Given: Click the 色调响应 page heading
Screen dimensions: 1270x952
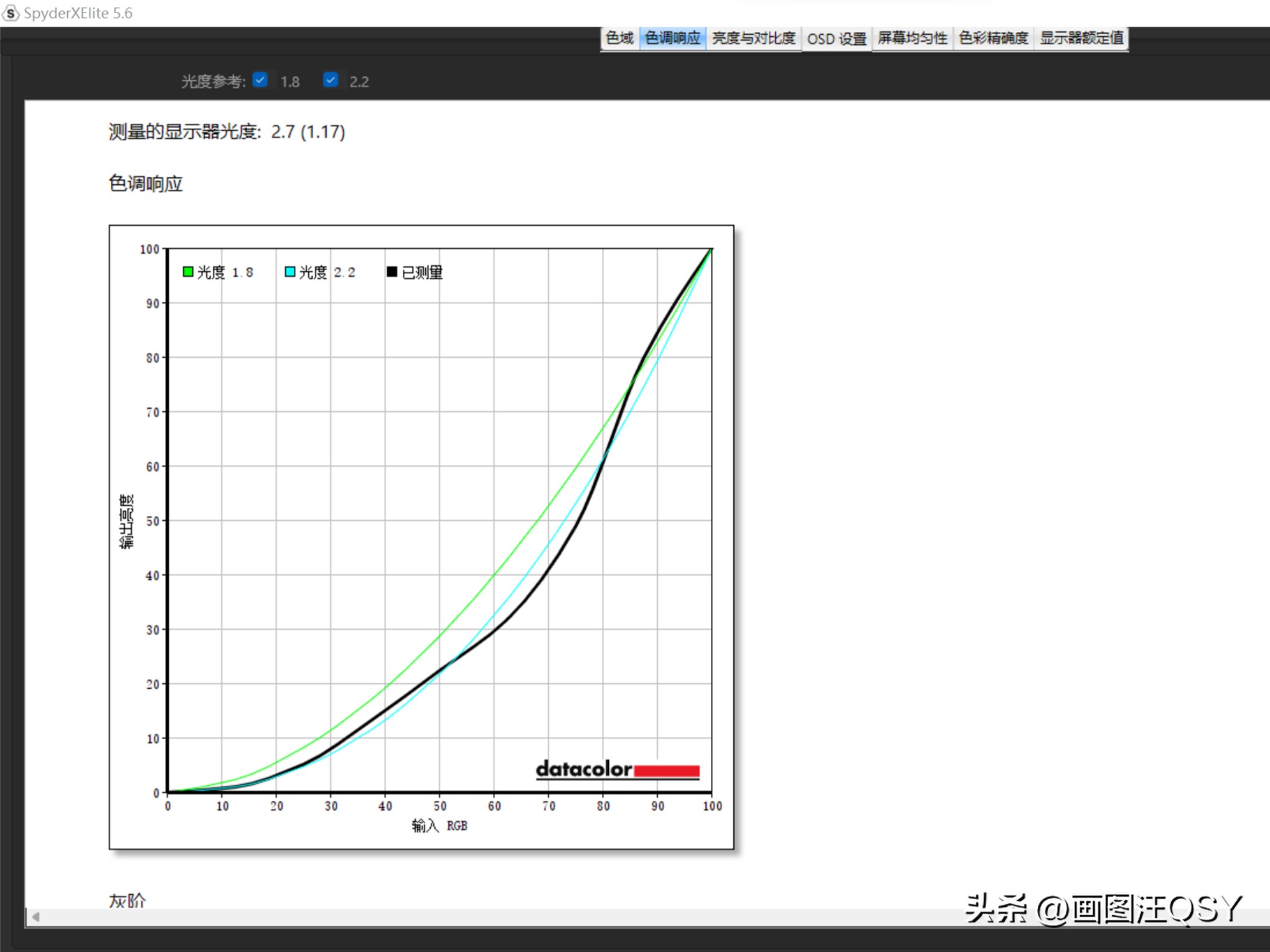Looking at the screenshot, I should pos(146,184).
